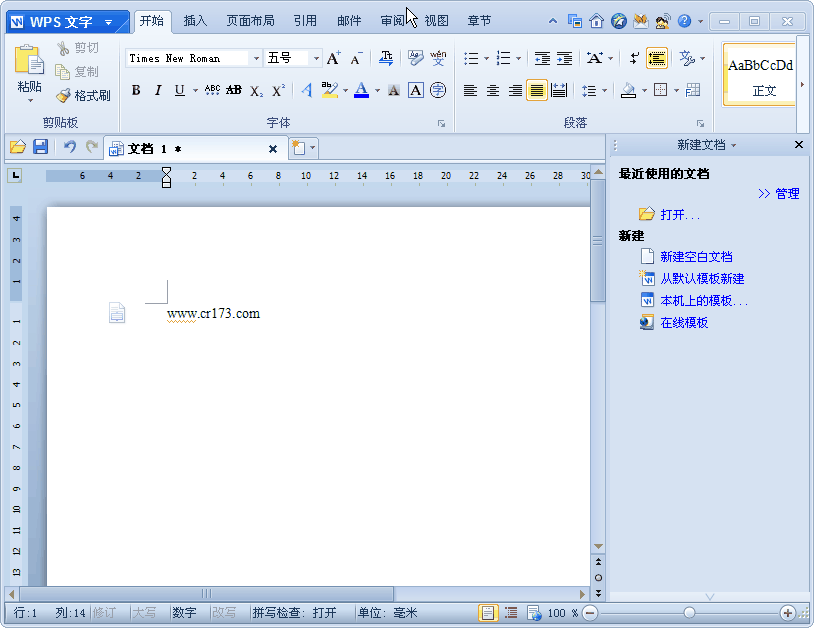Click the zoom slider handle
This screenshot has height=628, width=814.
pos(689,613)
